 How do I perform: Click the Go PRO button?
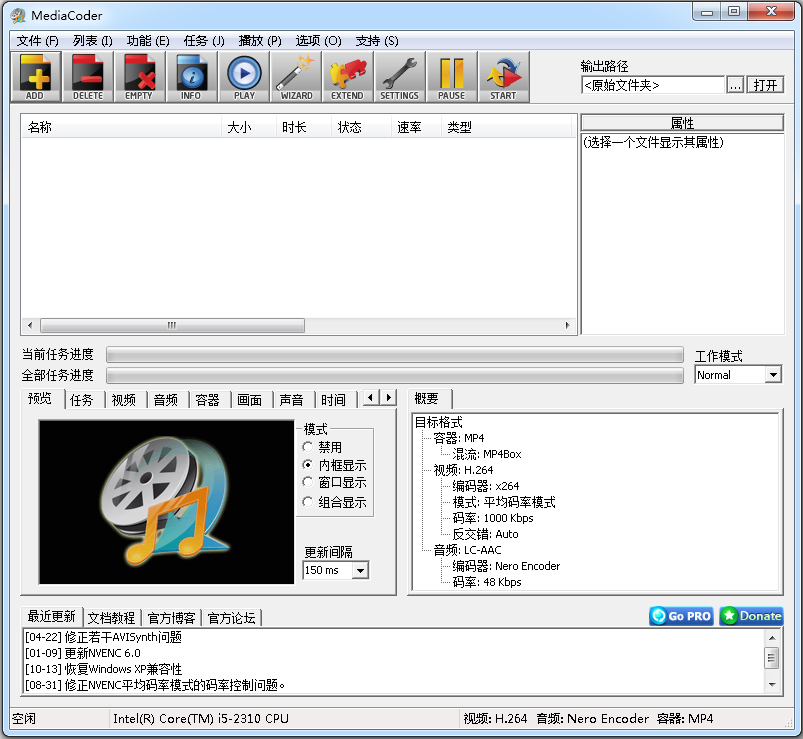681,616
